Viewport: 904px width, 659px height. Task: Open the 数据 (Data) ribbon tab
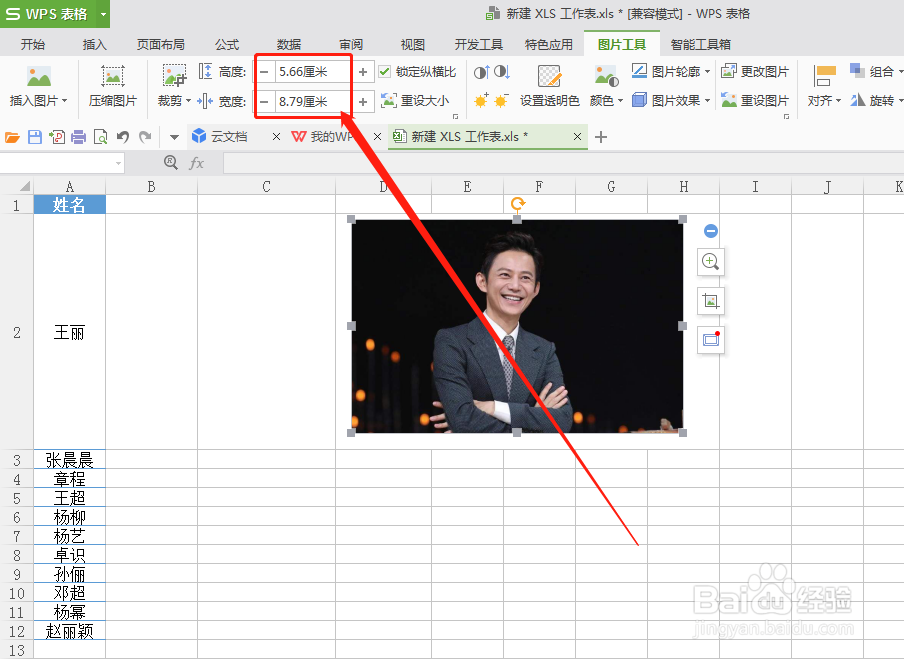(x=288, y=43)
